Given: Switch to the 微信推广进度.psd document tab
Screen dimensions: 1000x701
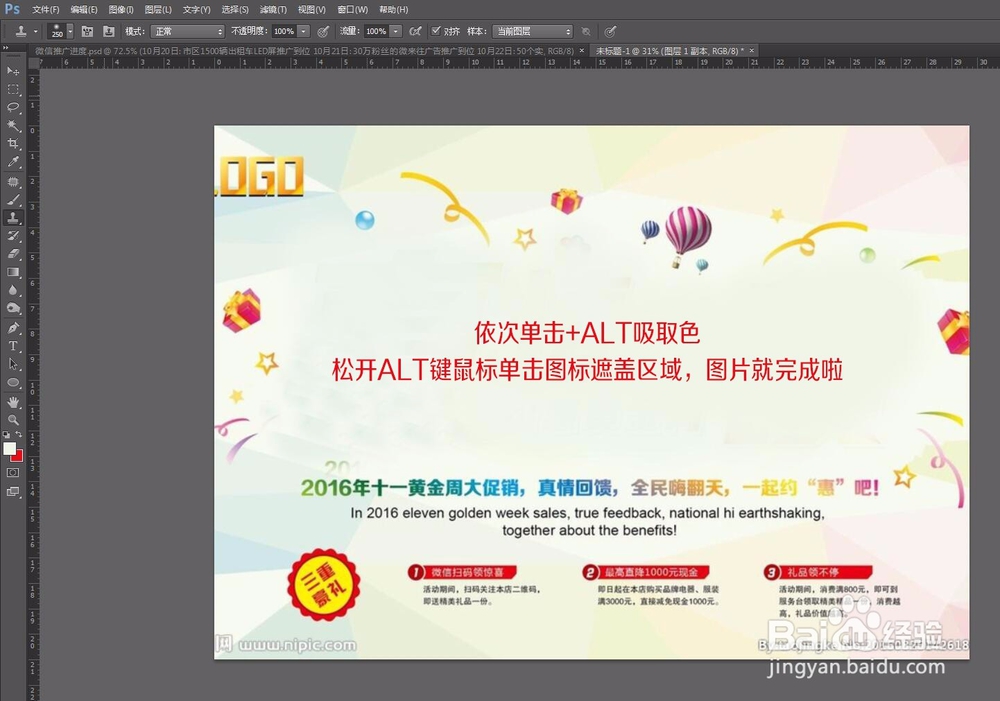Looking at the screenshot, I should tap(304, 50).
